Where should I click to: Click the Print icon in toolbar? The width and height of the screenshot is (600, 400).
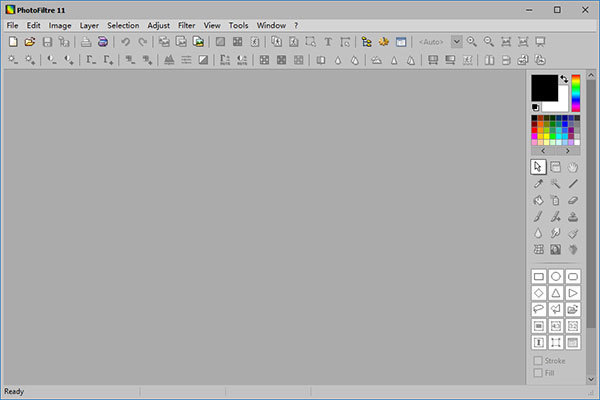click(86, 42)
